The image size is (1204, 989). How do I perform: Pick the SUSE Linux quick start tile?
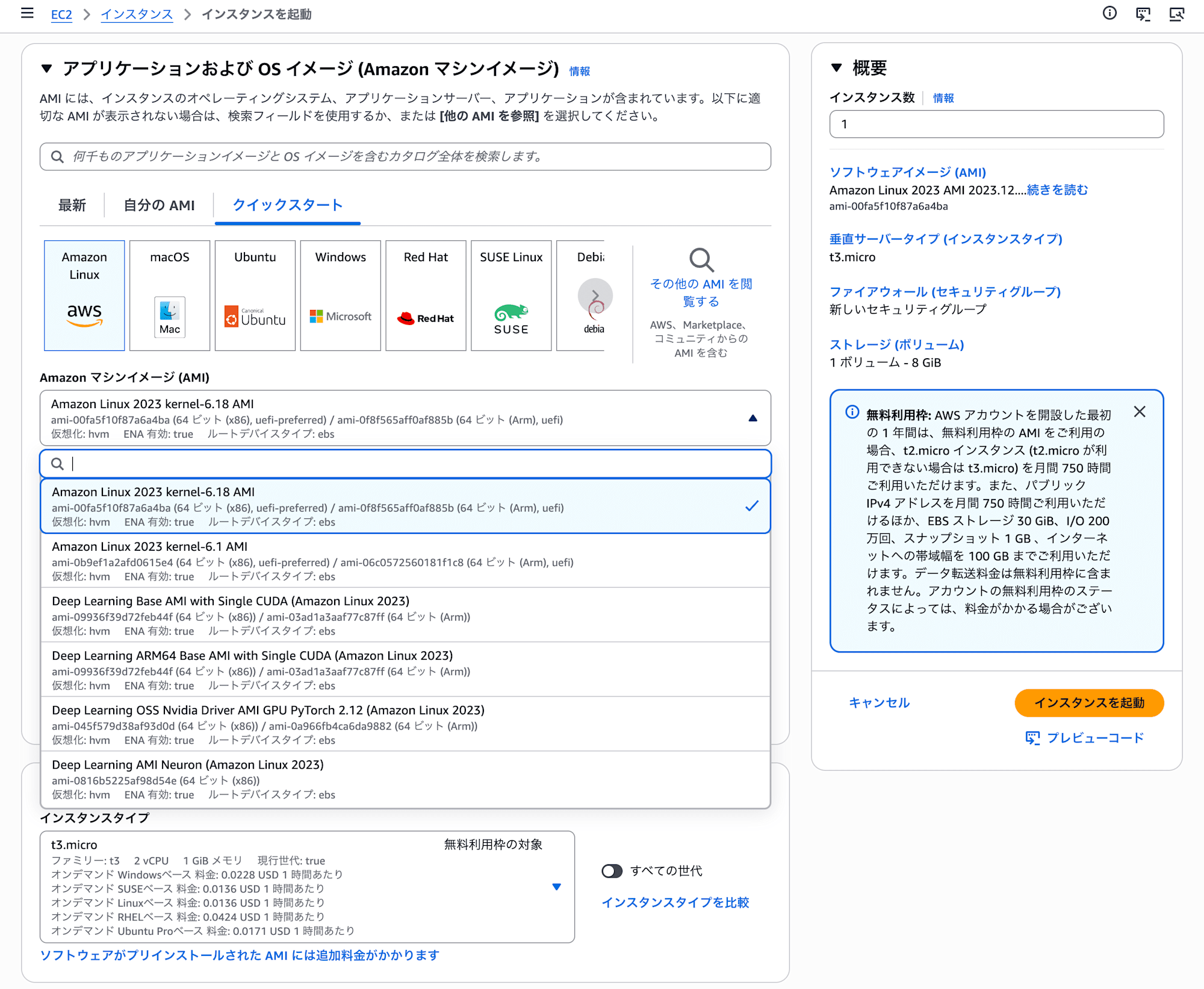click(511, 296)
